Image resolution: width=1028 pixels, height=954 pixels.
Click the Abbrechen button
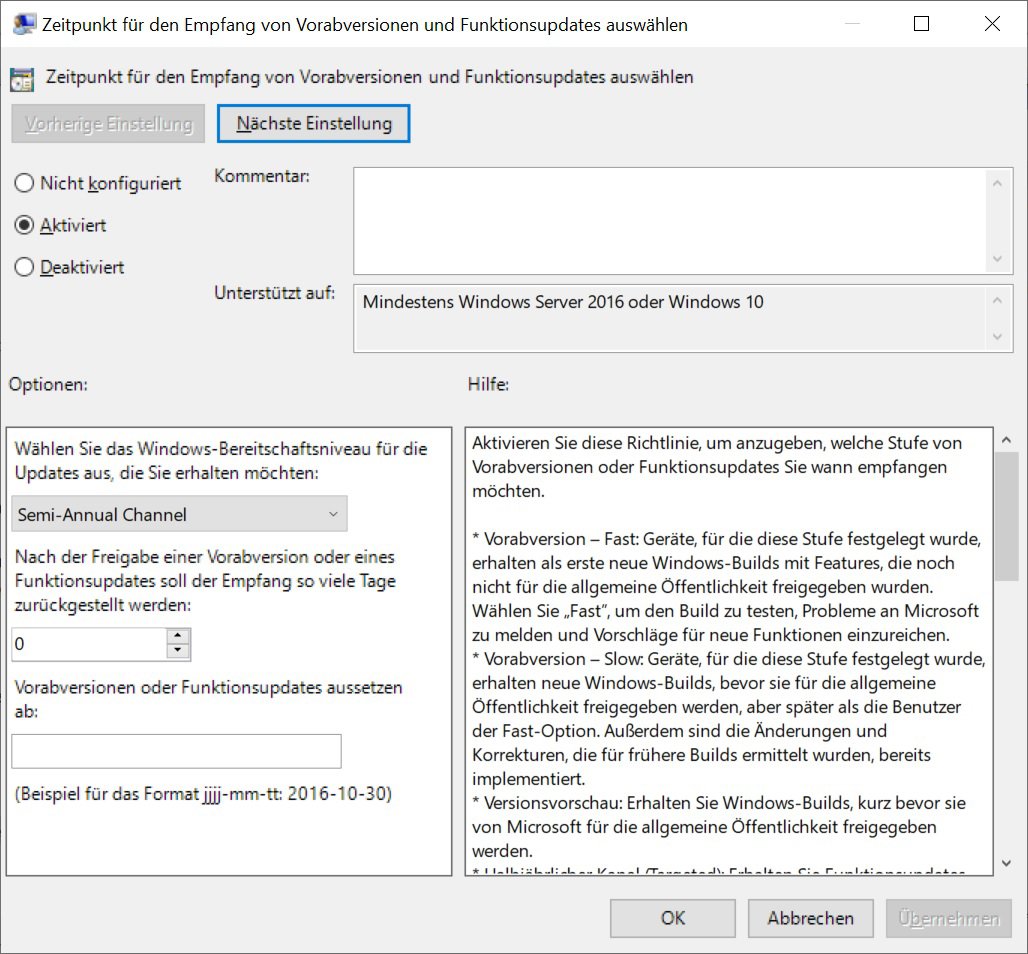click(x=810, y=918)
